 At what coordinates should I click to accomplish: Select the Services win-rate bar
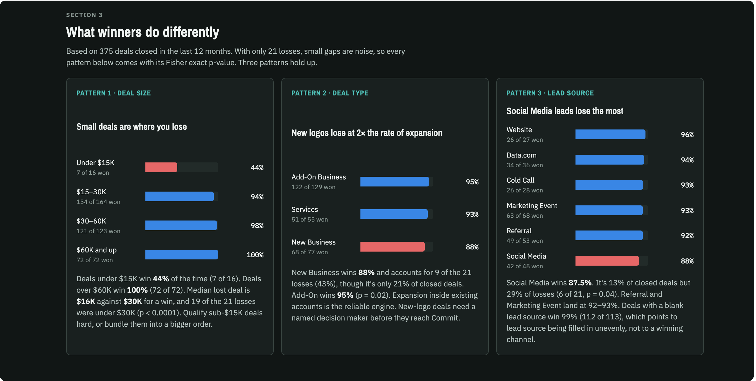[396, 214]
